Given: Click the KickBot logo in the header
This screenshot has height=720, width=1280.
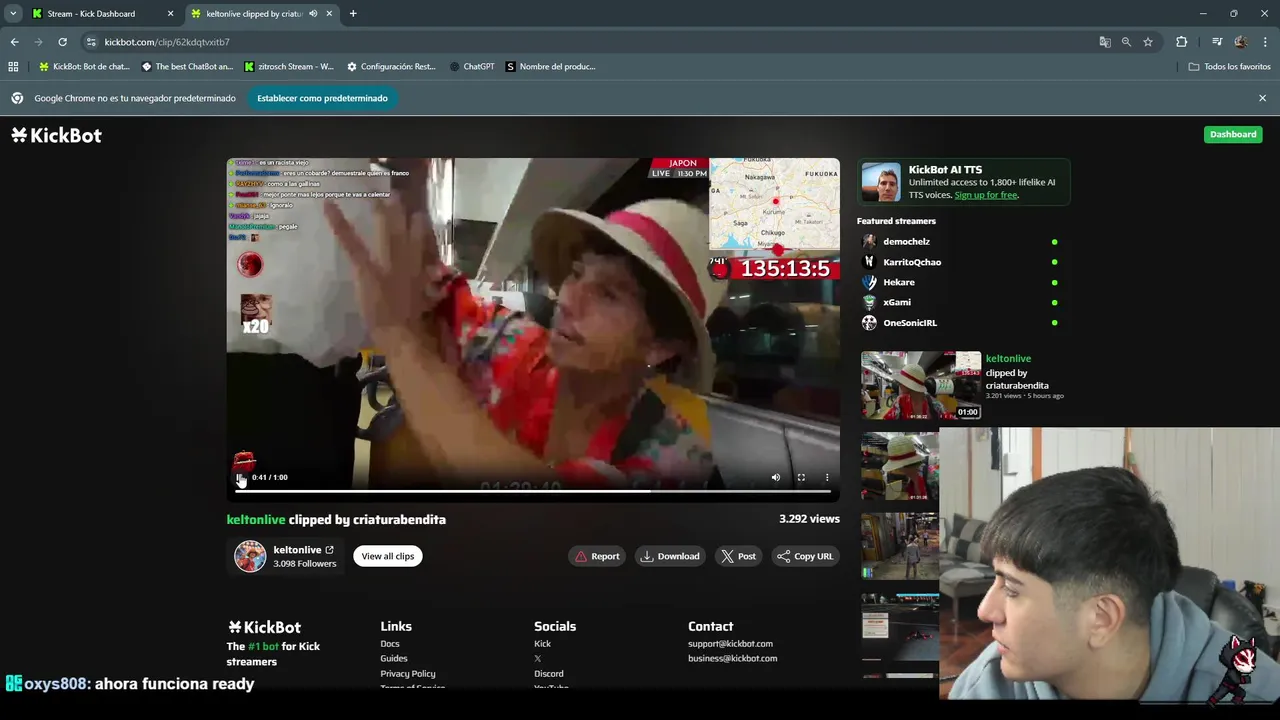Looking at the screenshot, I should click(x=56, y=135).
